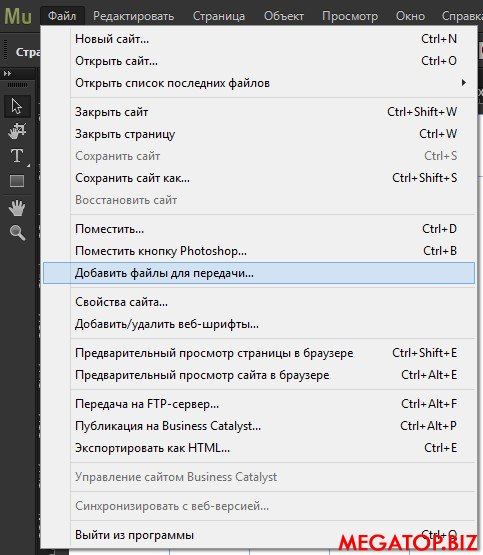The width and height of the screenshot is (483, 555).
Task: Expand the toolbar double-arrow toggle
Action: click(7, 74)
